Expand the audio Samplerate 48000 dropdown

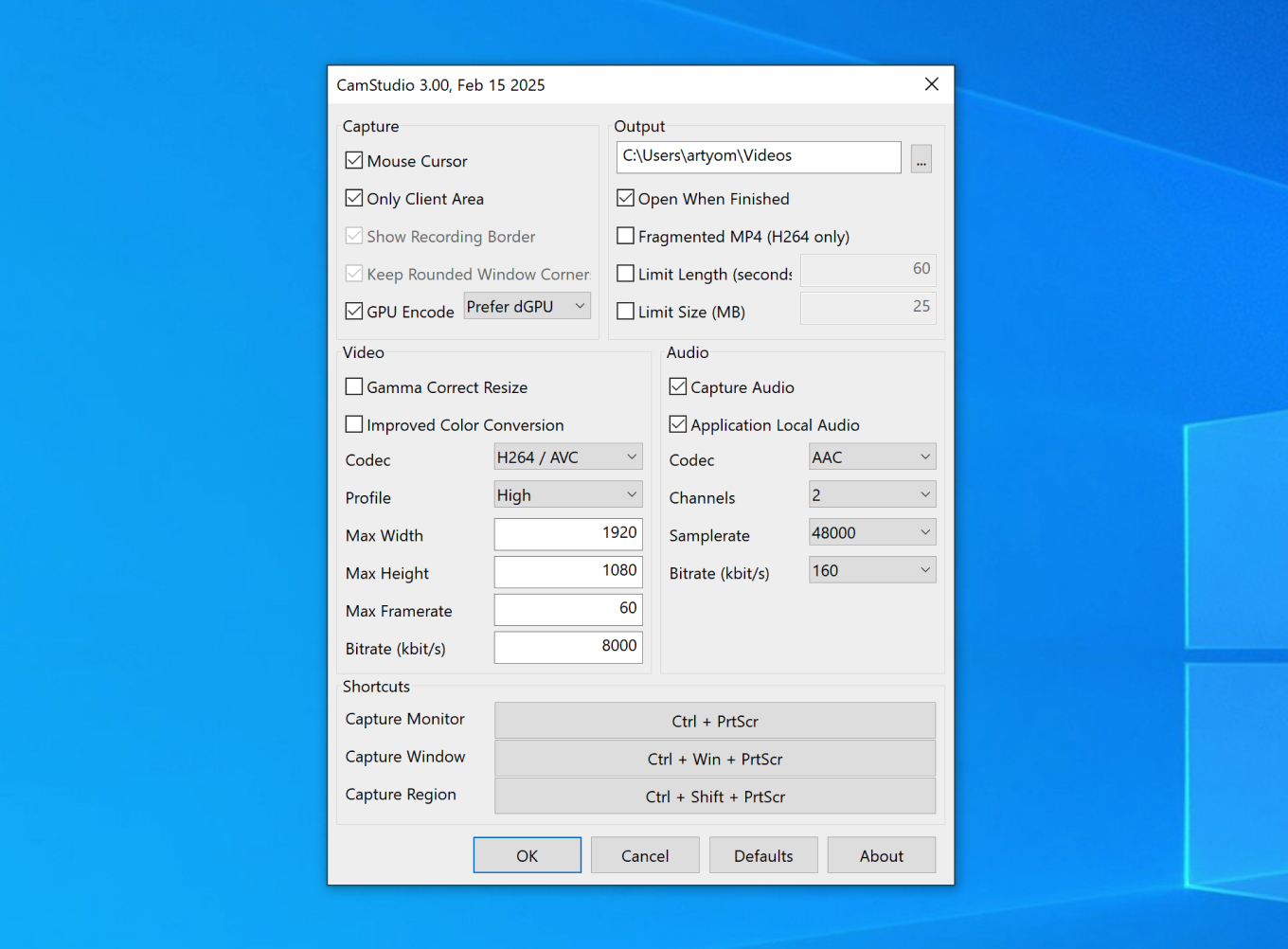(x=871, y=533)
